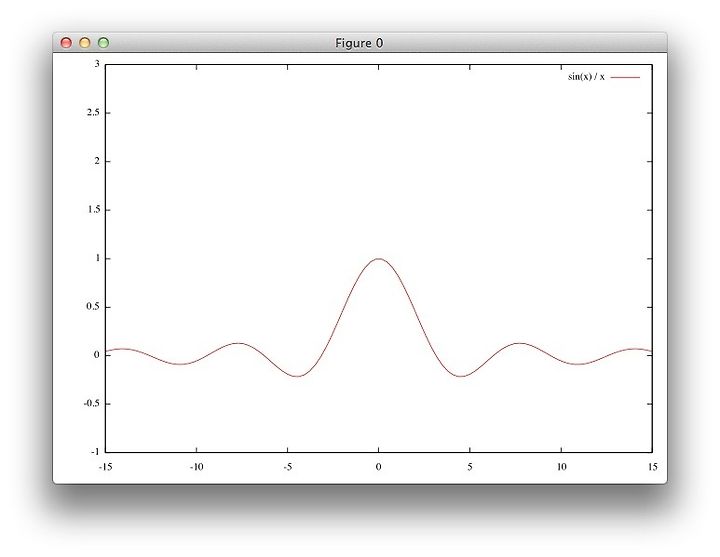The height and width of the screenshot is (557, 720).
Task: Click x-axis label -5
Action: [287, 467]
